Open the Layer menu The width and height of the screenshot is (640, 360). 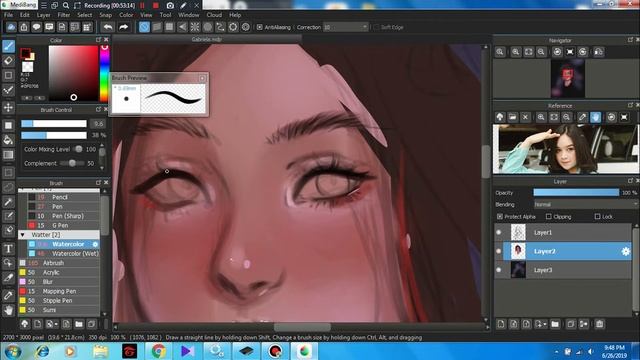(43, 15)
